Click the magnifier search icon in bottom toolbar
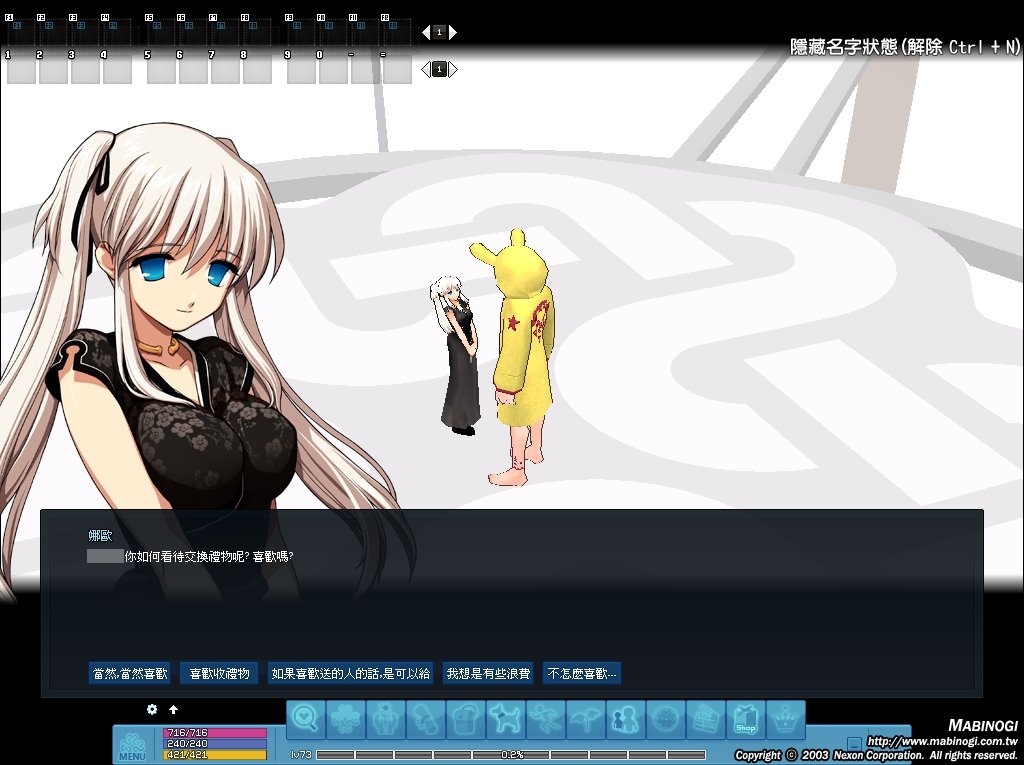 click(x=306, y=719)
